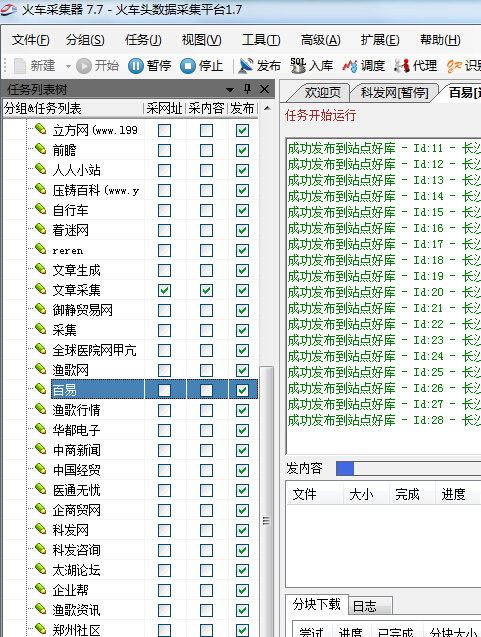
Task: Toggle 发布 checkbox for 百易 task
Action: [x=243, y=390]
